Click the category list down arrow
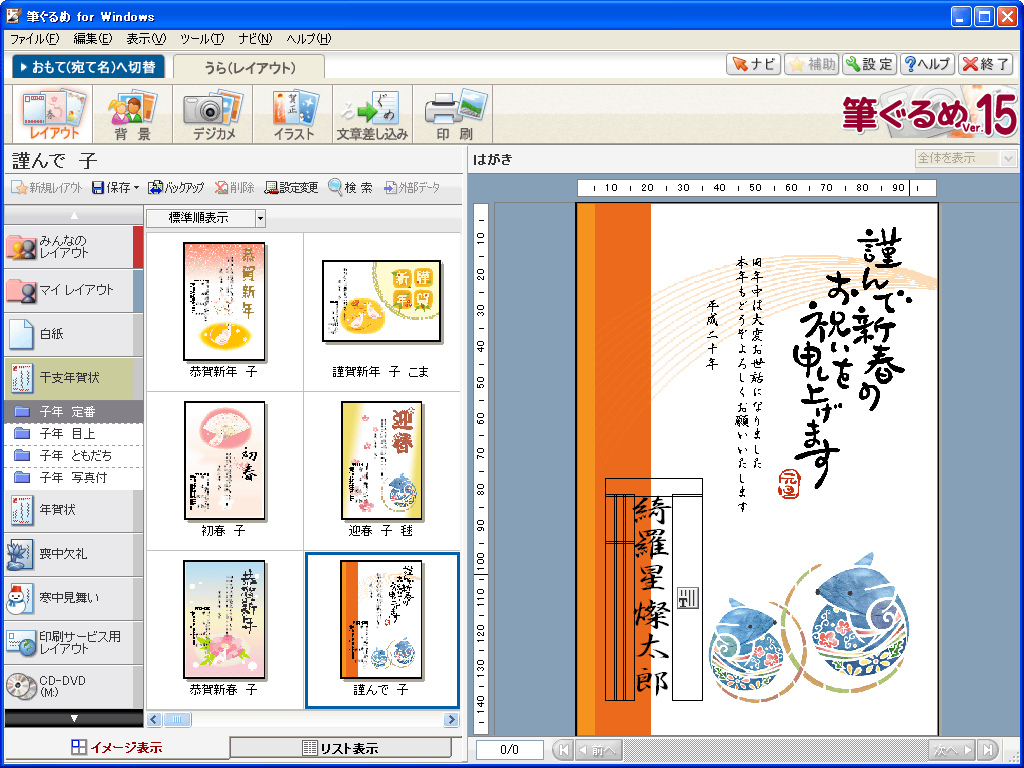 point(74,718)
